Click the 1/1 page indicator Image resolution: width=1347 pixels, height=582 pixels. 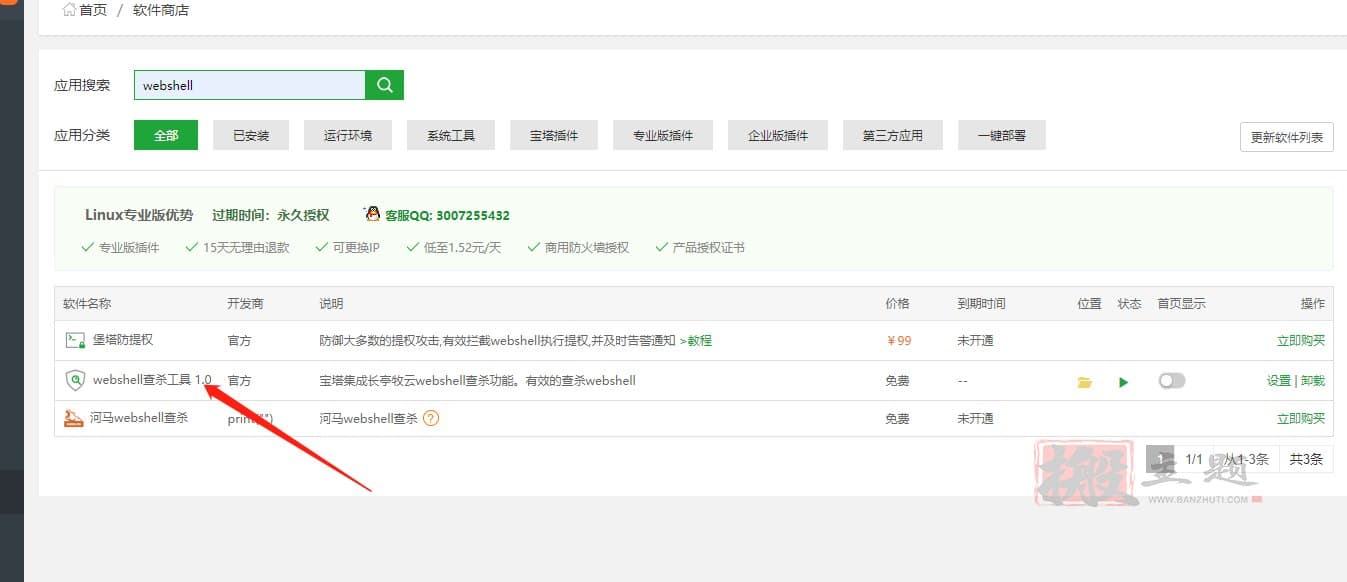coord(1194,459)
